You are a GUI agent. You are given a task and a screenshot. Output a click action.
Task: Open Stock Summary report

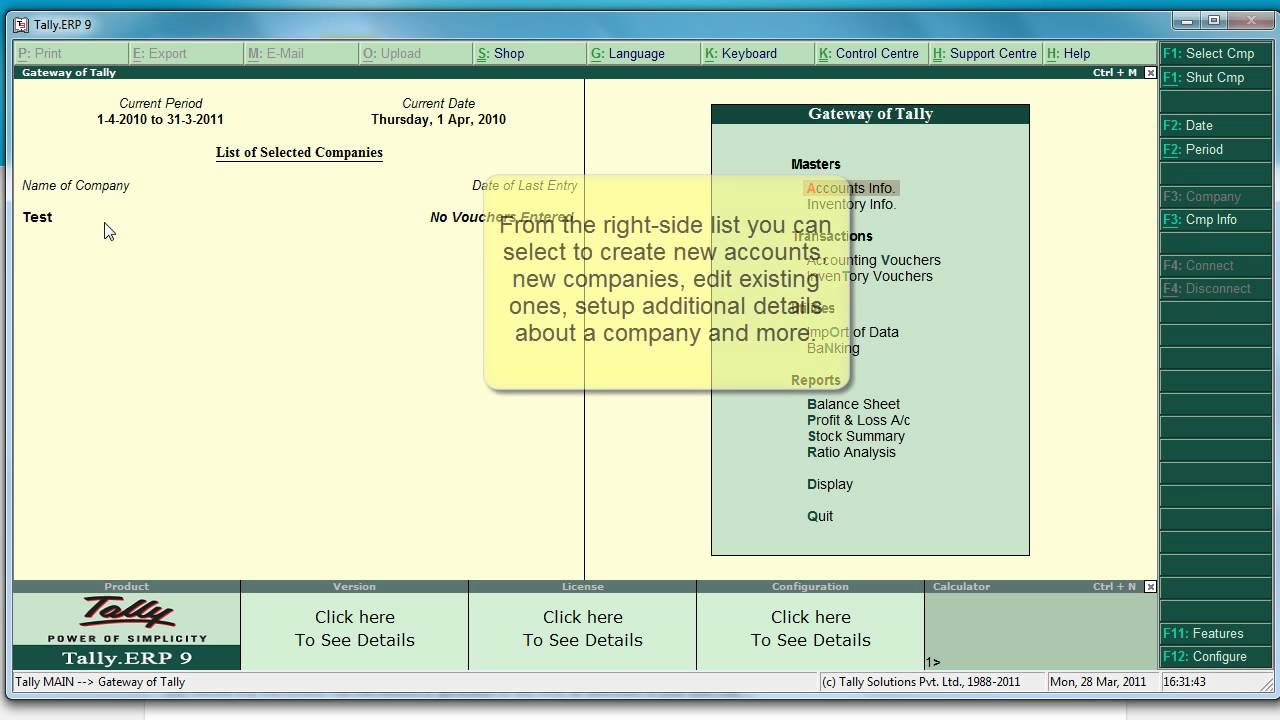coord(856,436)
